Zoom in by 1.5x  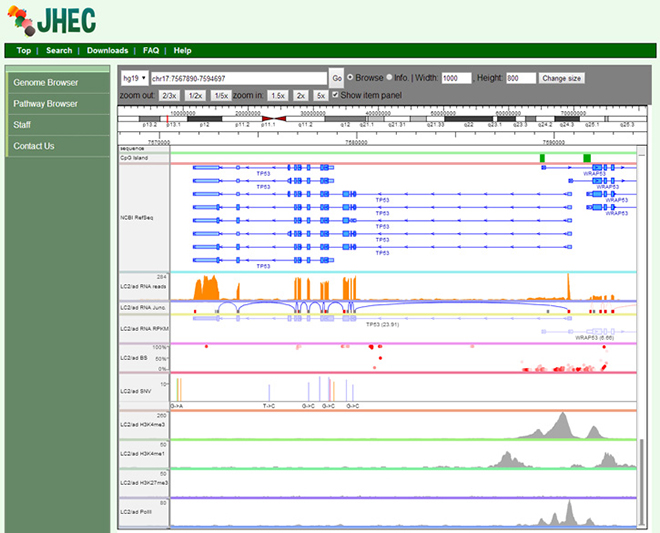pos(277,95)
